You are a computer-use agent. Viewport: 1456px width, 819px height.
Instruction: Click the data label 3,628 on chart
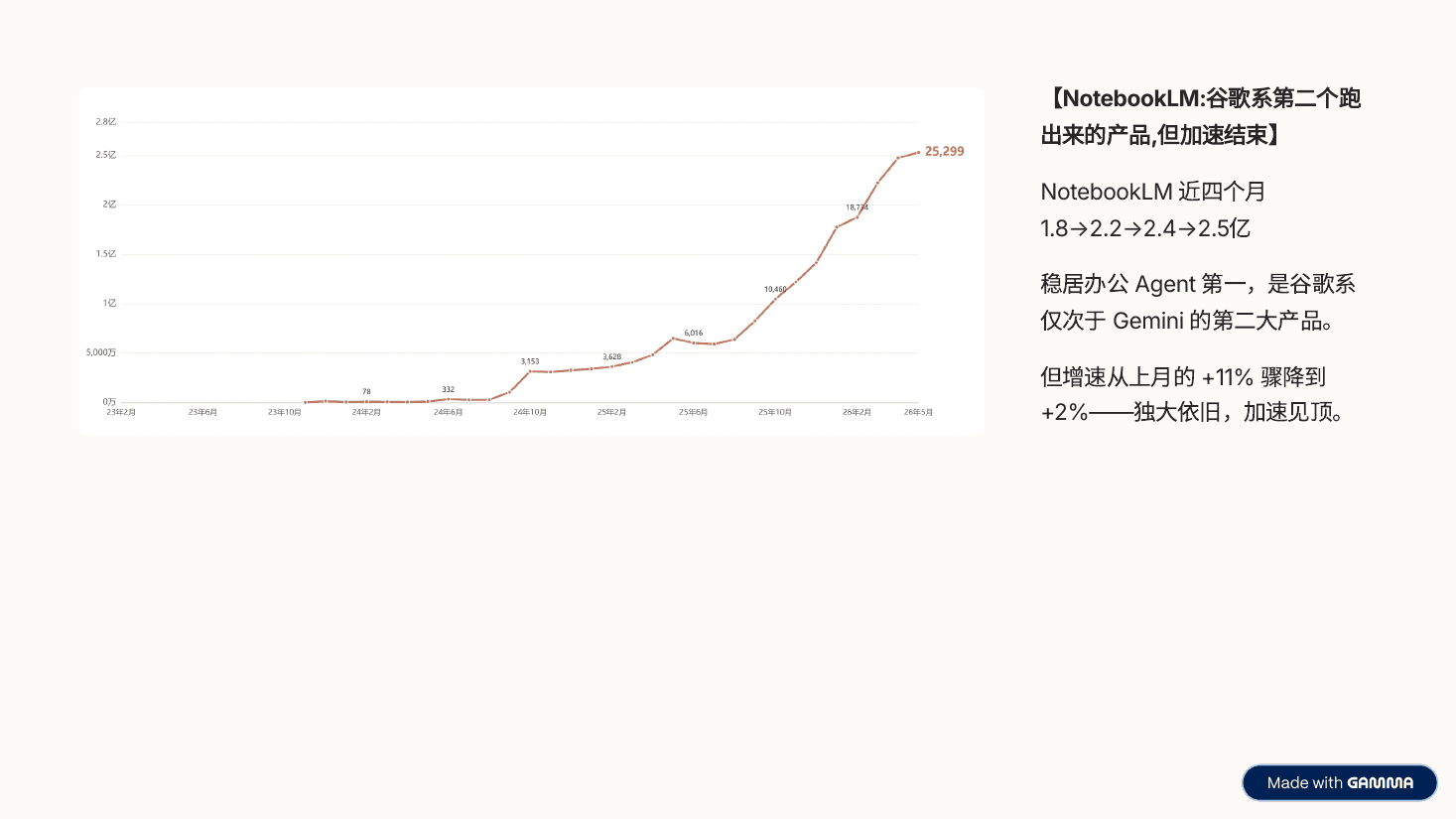tap(612, 356)
